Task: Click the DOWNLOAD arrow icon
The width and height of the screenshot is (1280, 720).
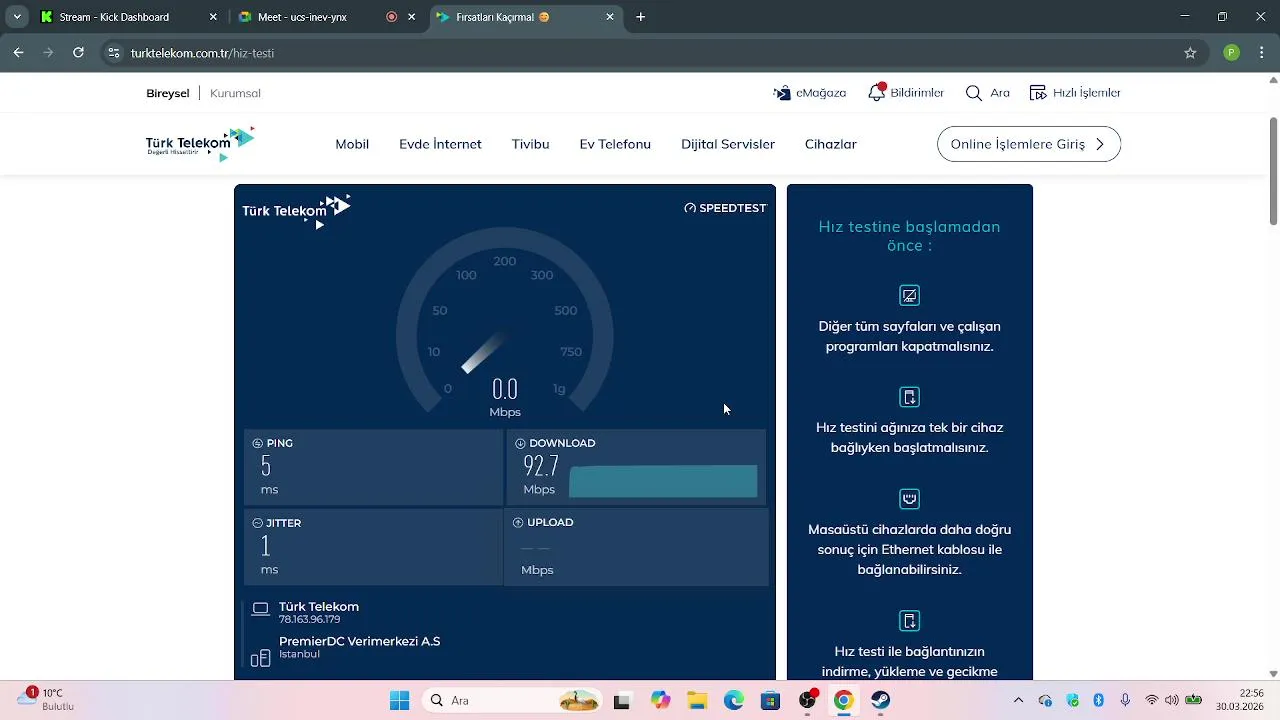Action: [x=520, y=443]
